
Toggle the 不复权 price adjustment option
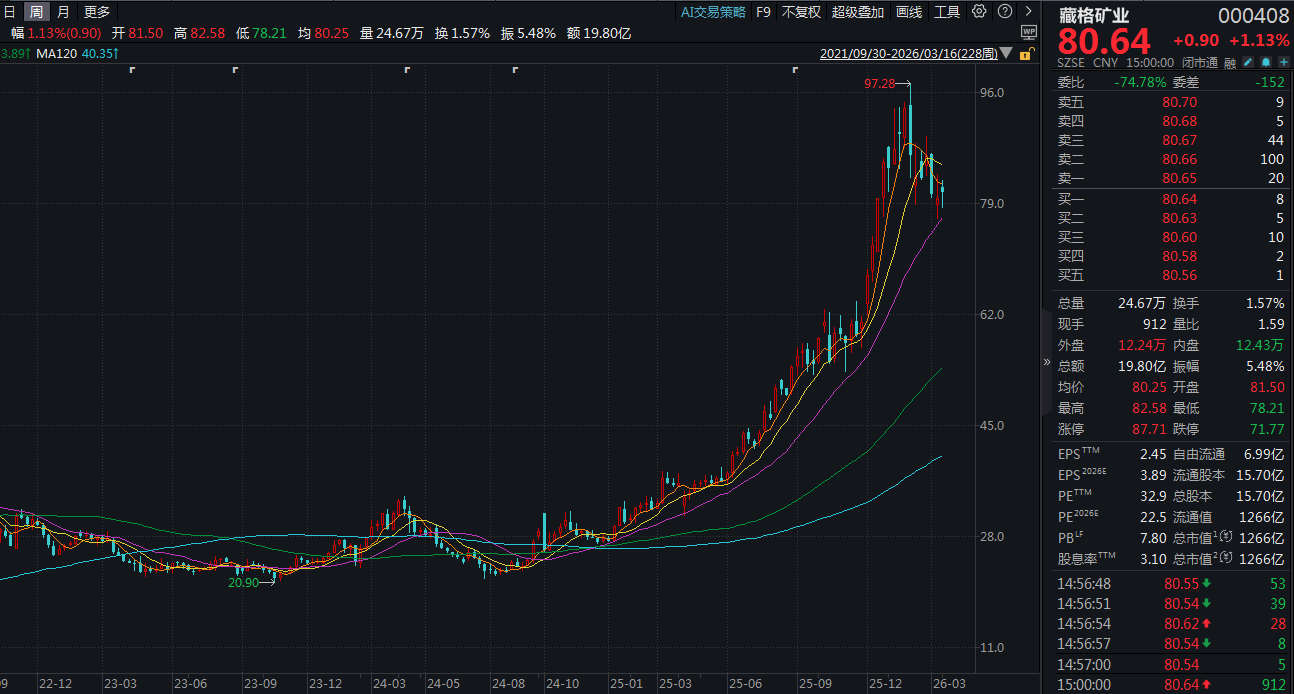point(801,12)
